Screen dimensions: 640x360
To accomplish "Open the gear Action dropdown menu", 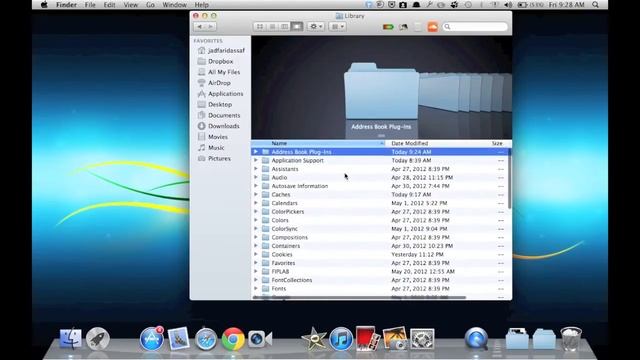I will click(316, 27).
